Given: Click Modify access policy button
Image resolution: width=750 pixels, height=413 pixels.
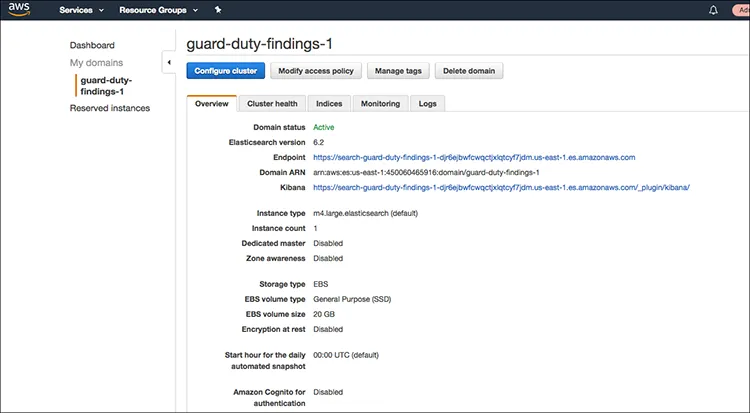Looking at the screenshot, I should pyautogui.click(x=316, y=71).
